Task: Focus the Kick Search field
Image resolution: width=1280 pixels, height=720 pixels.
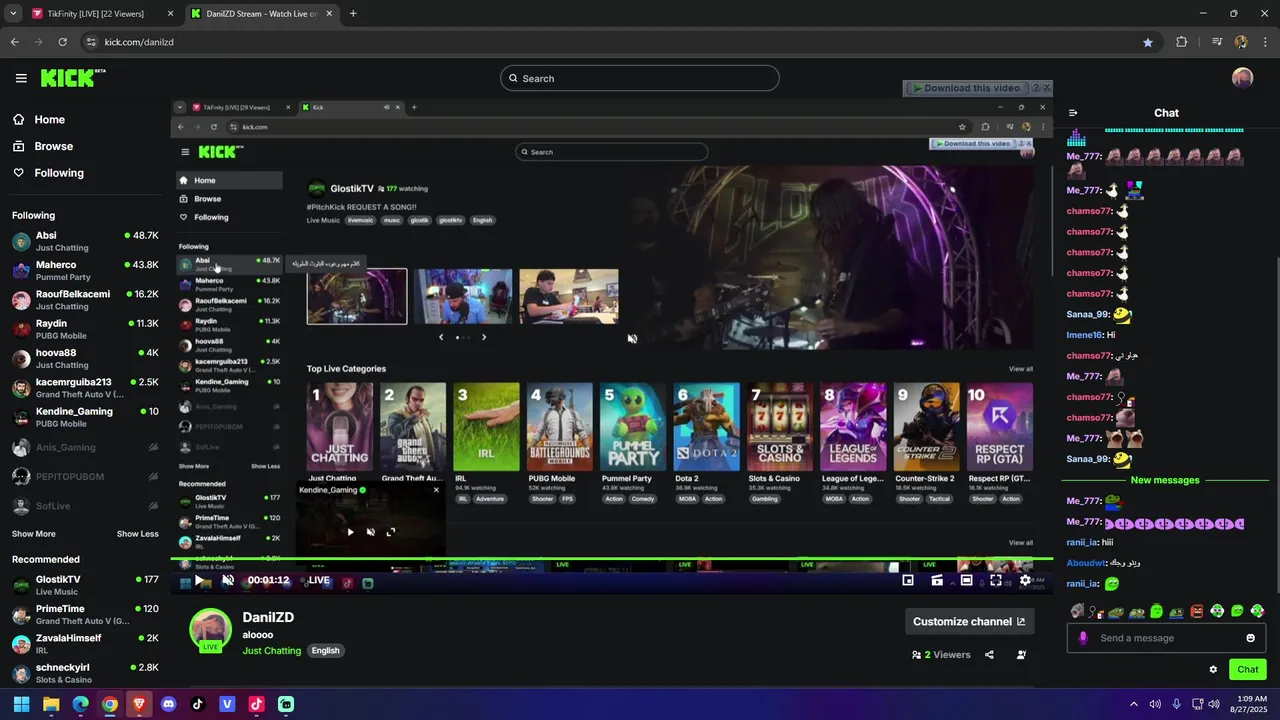Action: point(640,78)
